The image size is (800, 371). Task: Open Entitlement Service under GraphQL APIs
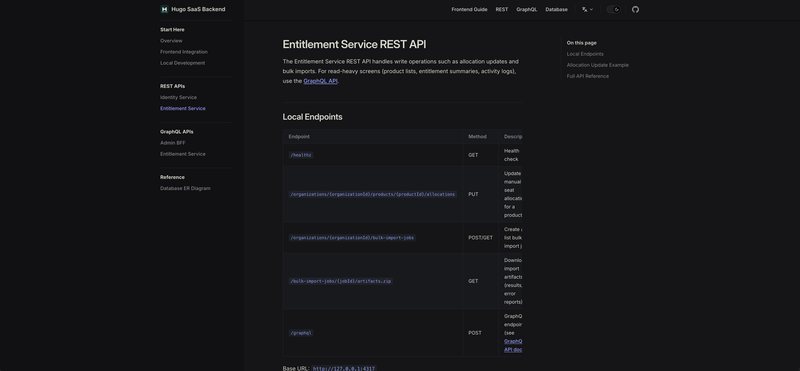click(x=183, y=154)
